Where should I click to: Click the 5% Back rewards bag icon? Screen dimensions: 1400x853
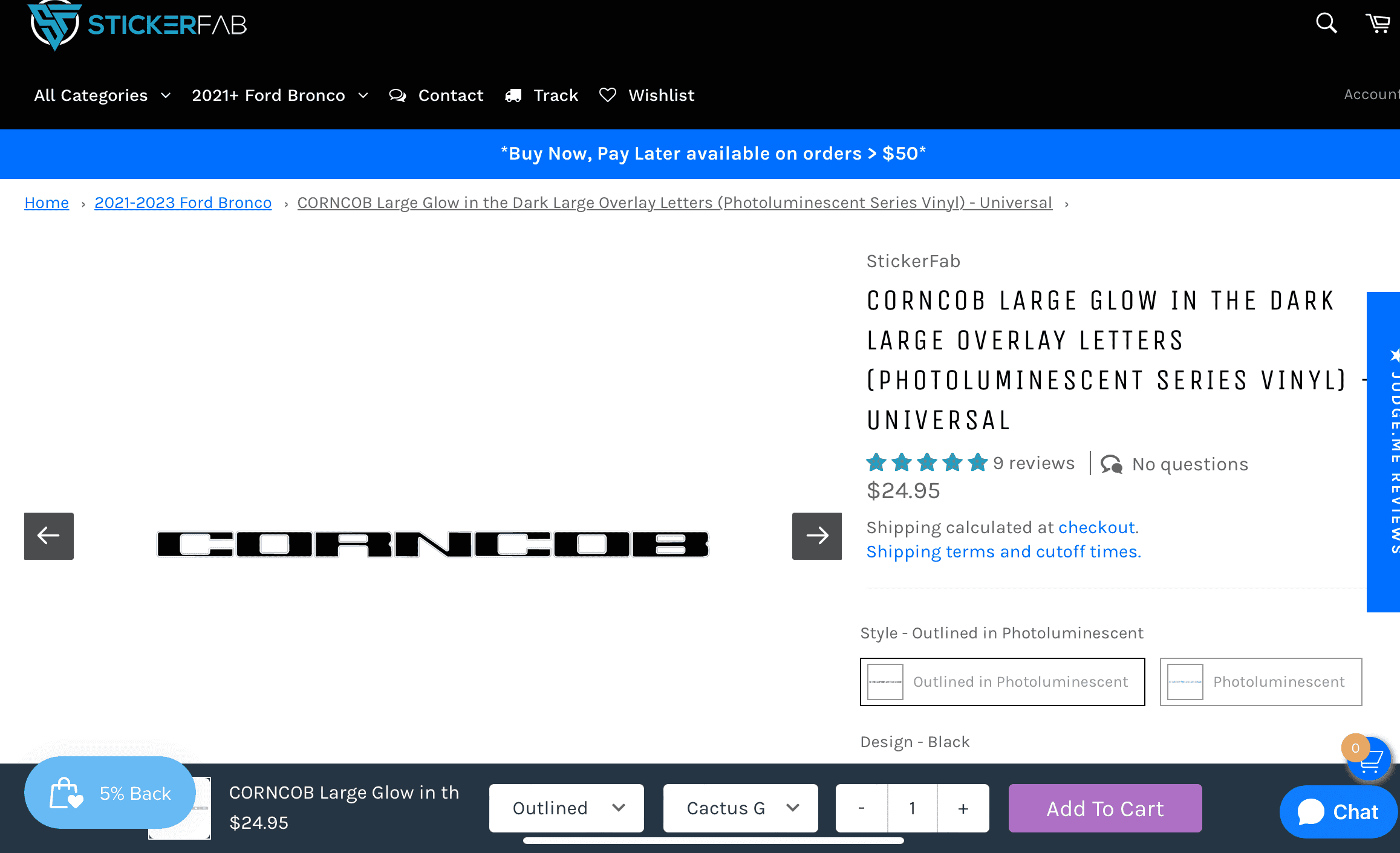click(67, 793)
